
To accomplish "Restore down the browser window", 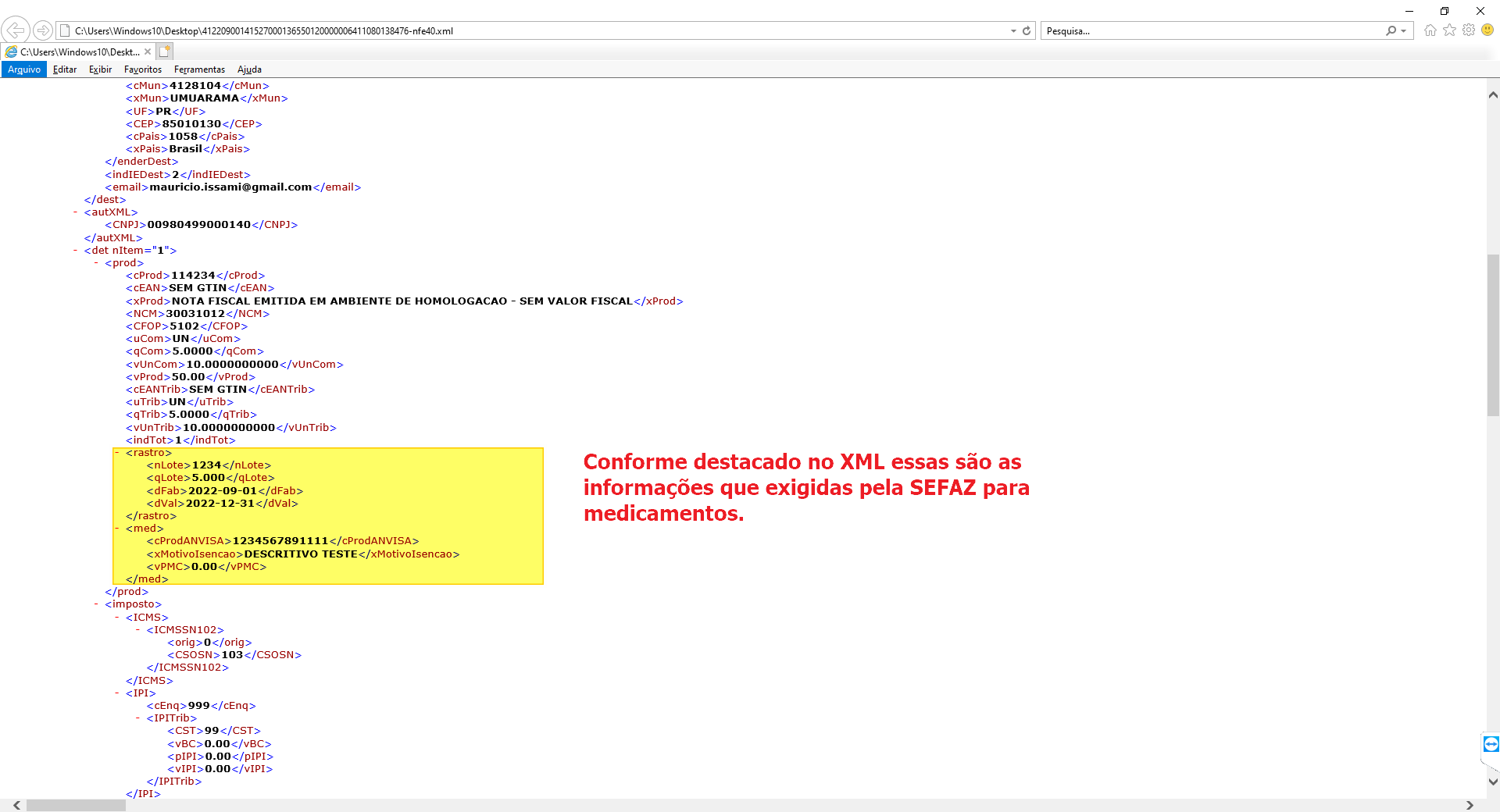I will click(x=1445, y=11).
